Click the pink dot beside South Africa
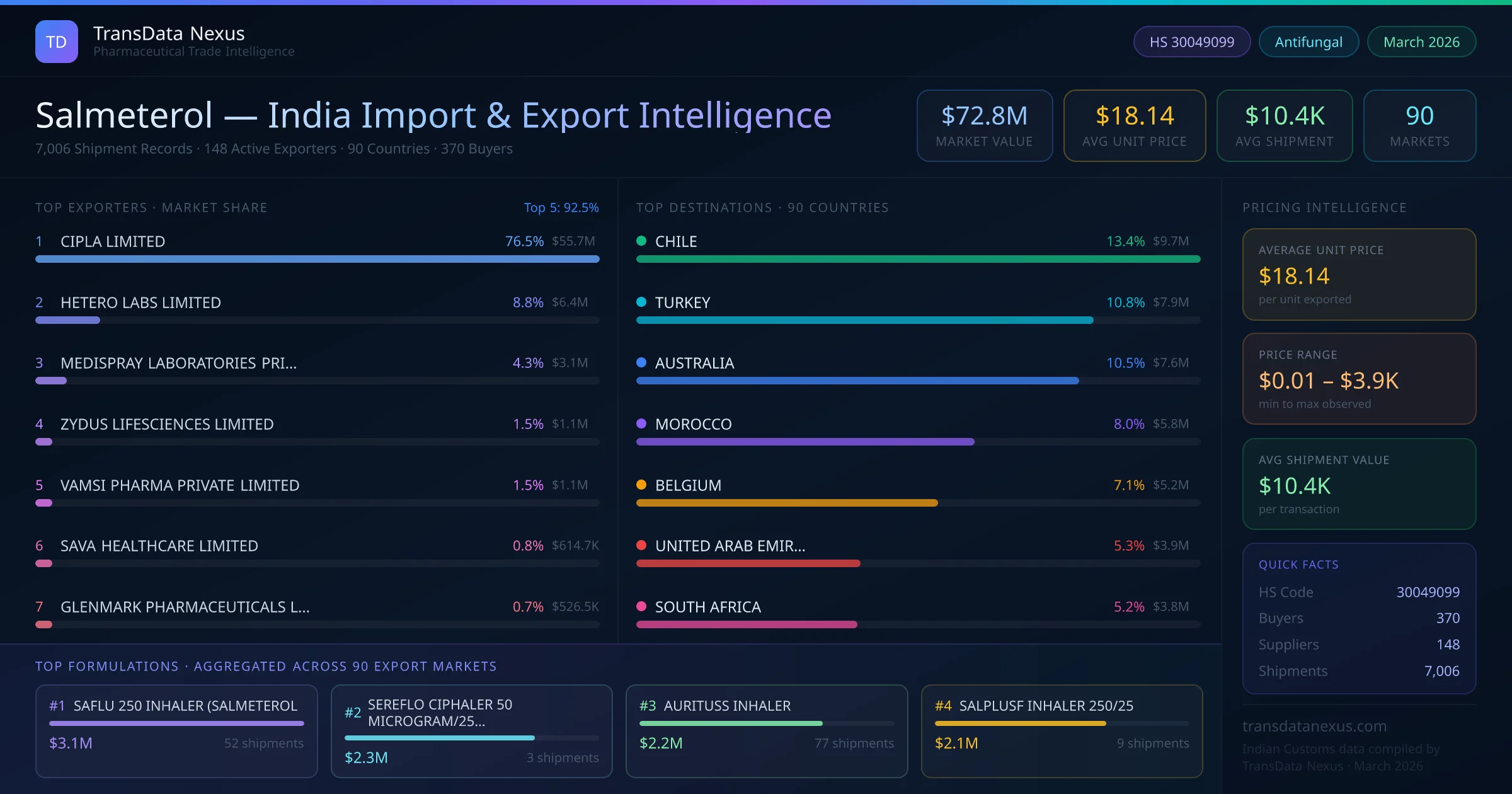Viewport: 1512px width, 794px height. click(x=641, y=606)
